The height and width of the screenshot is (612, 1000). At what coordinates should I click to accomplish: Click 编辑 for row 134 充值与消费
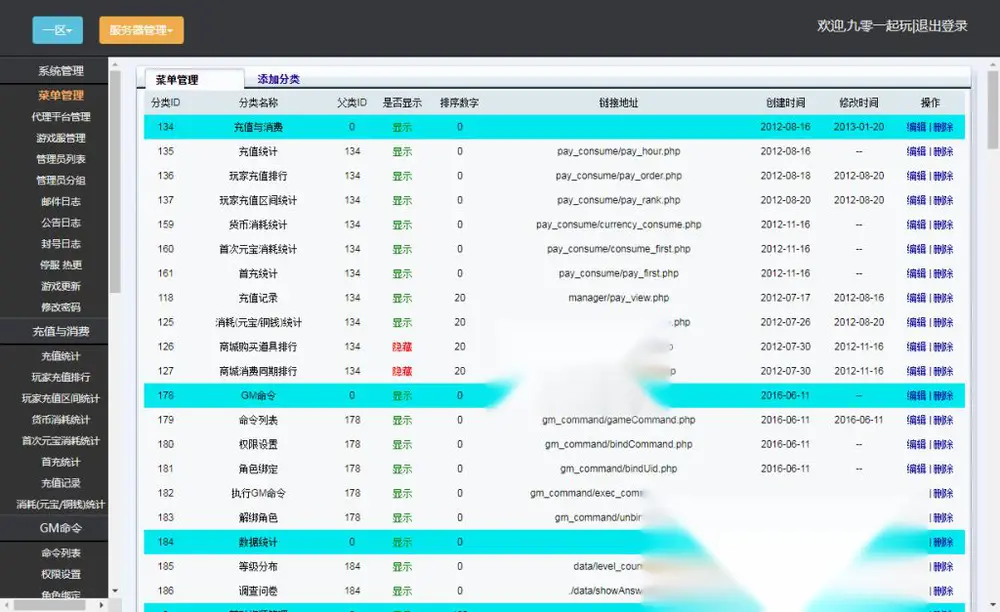pyautogui.click(x=916, y=127)
